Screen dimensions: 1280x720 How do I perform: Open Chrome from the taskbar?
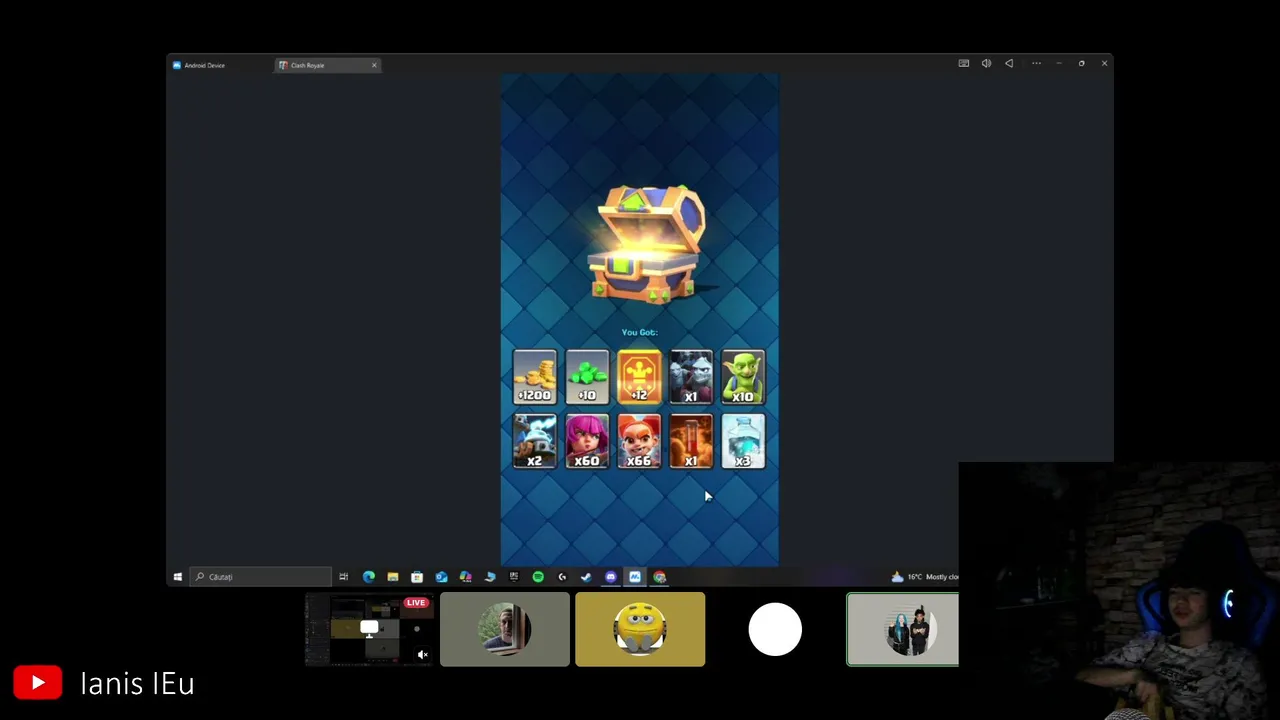click(660, 577)
